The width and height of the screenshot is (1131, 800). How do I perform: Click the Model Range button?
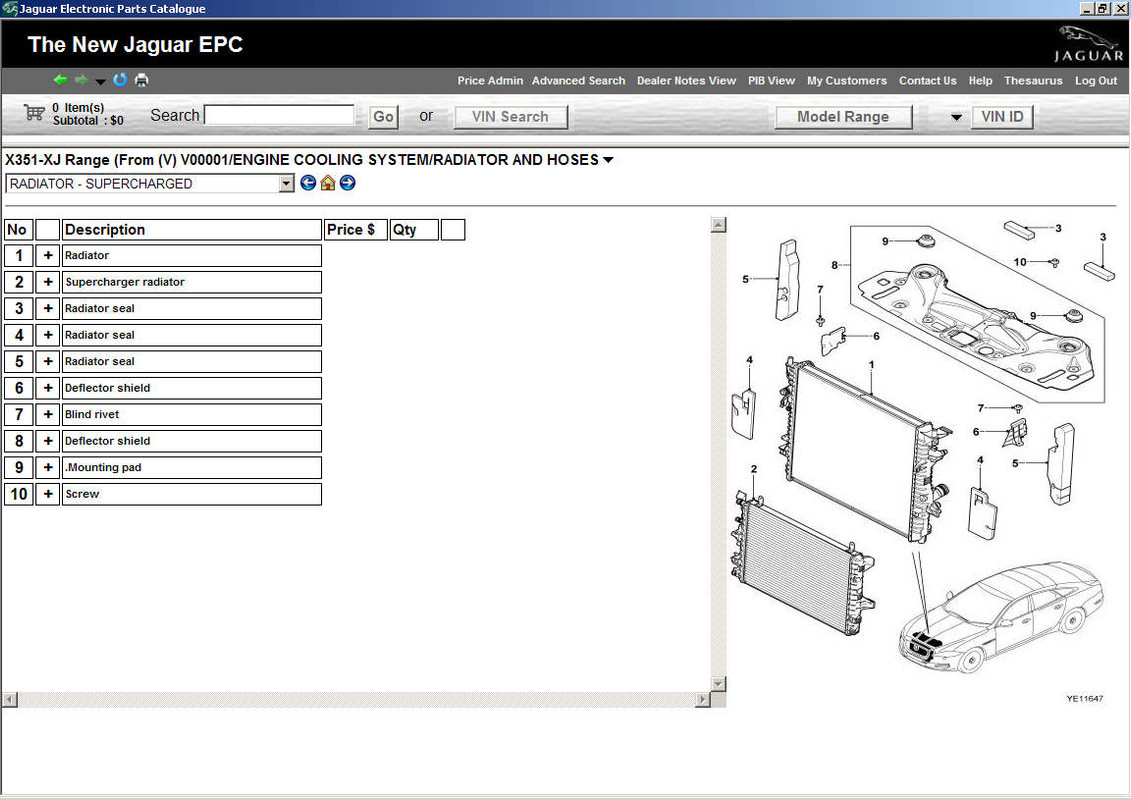pos(843,117)
